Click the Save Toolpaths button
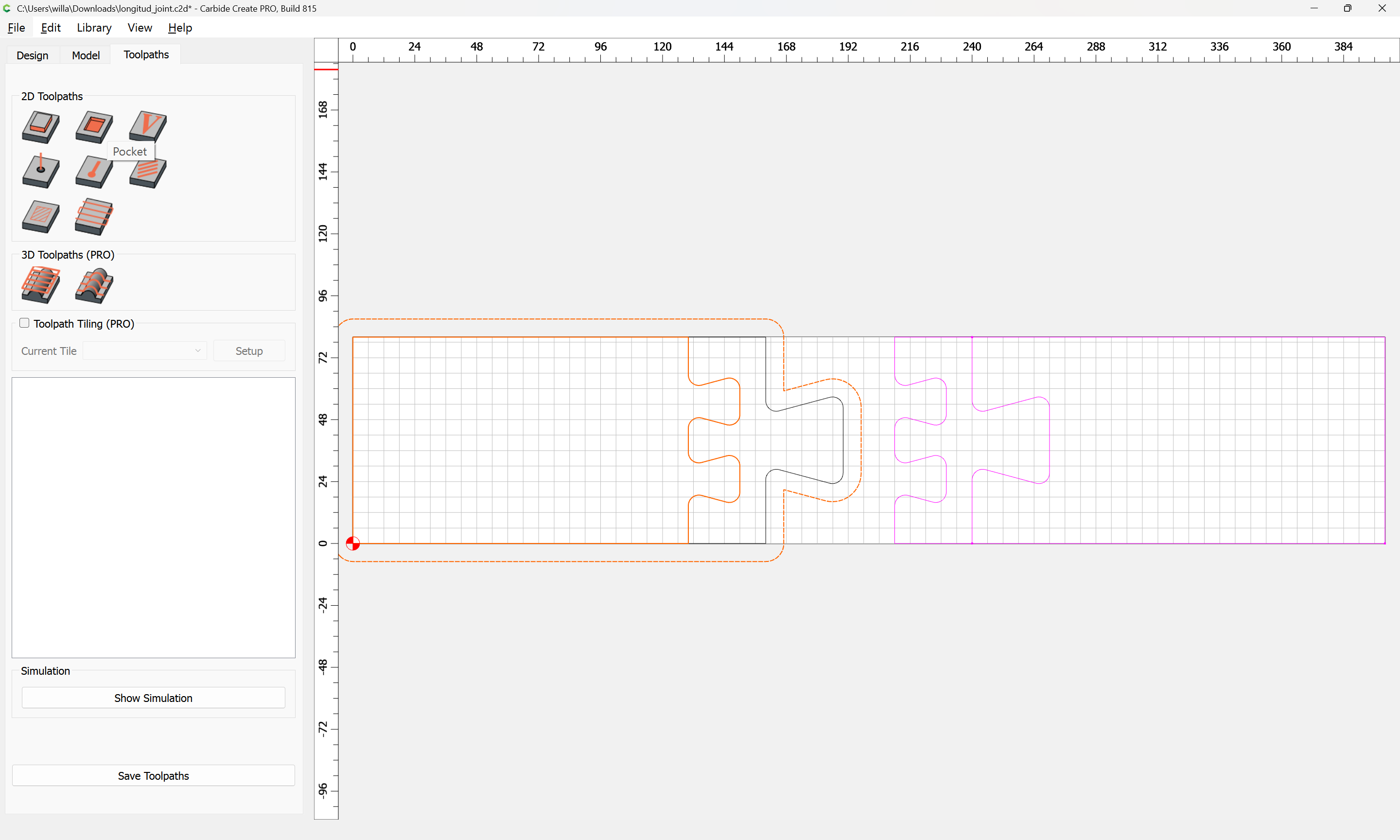The width and height of the screenshot is (1400, 840). (x=153, y=775)
